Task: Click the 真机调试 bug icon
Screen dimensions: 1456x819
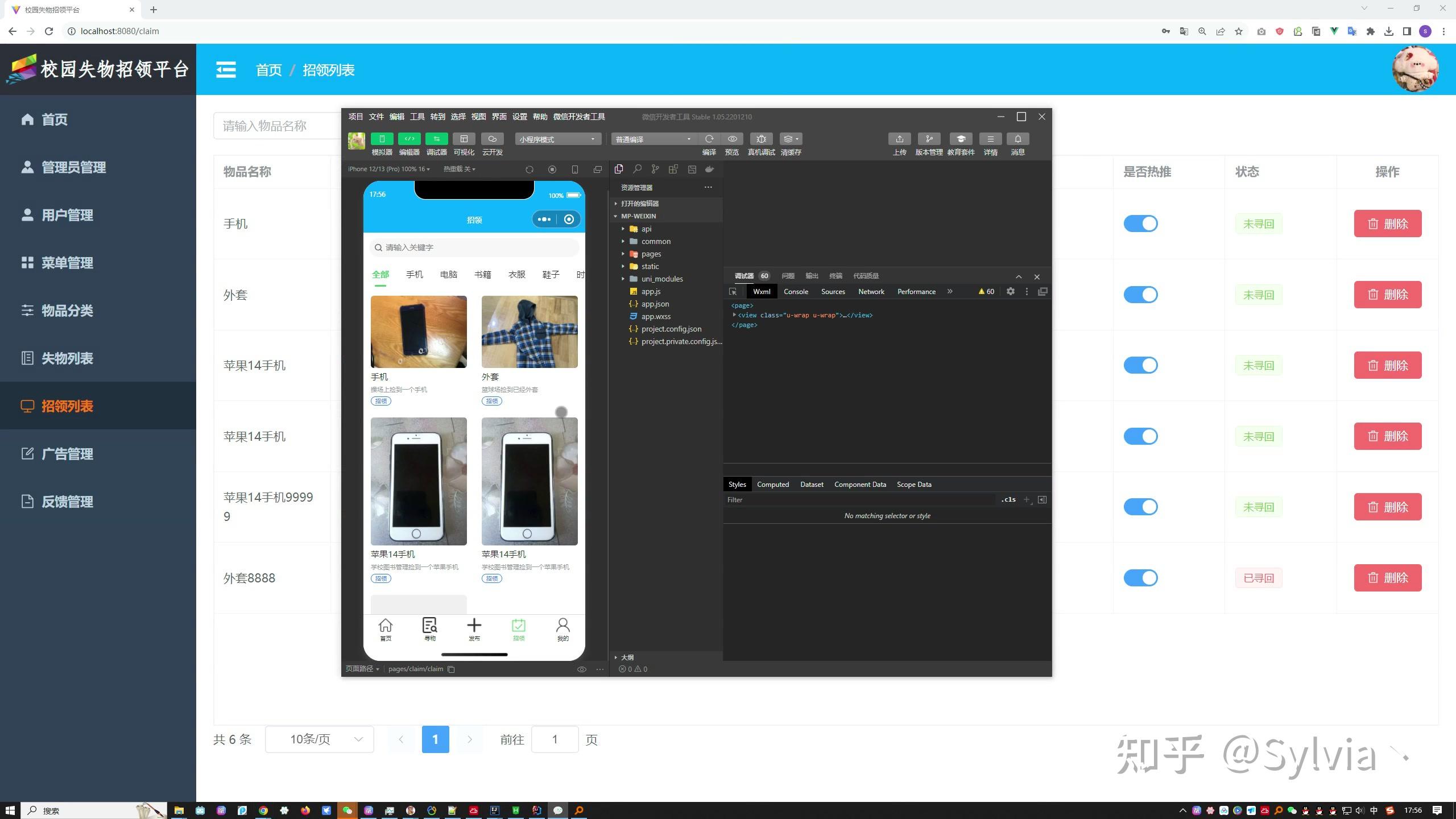Action: click(761, 139)
